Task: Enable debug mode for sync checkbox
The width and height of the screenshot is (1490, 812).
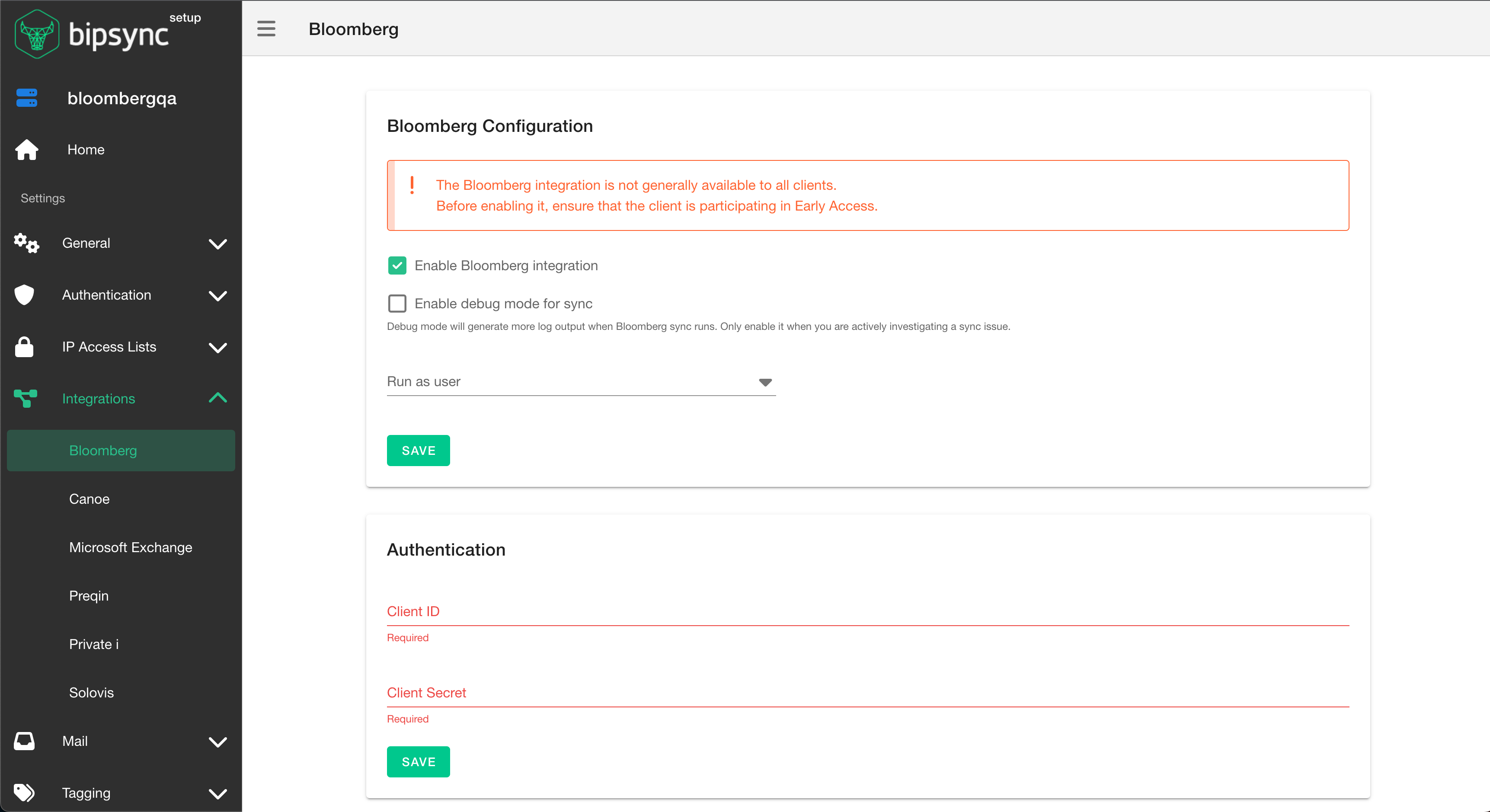Action: pyautogui.click(x=397, y=304)
